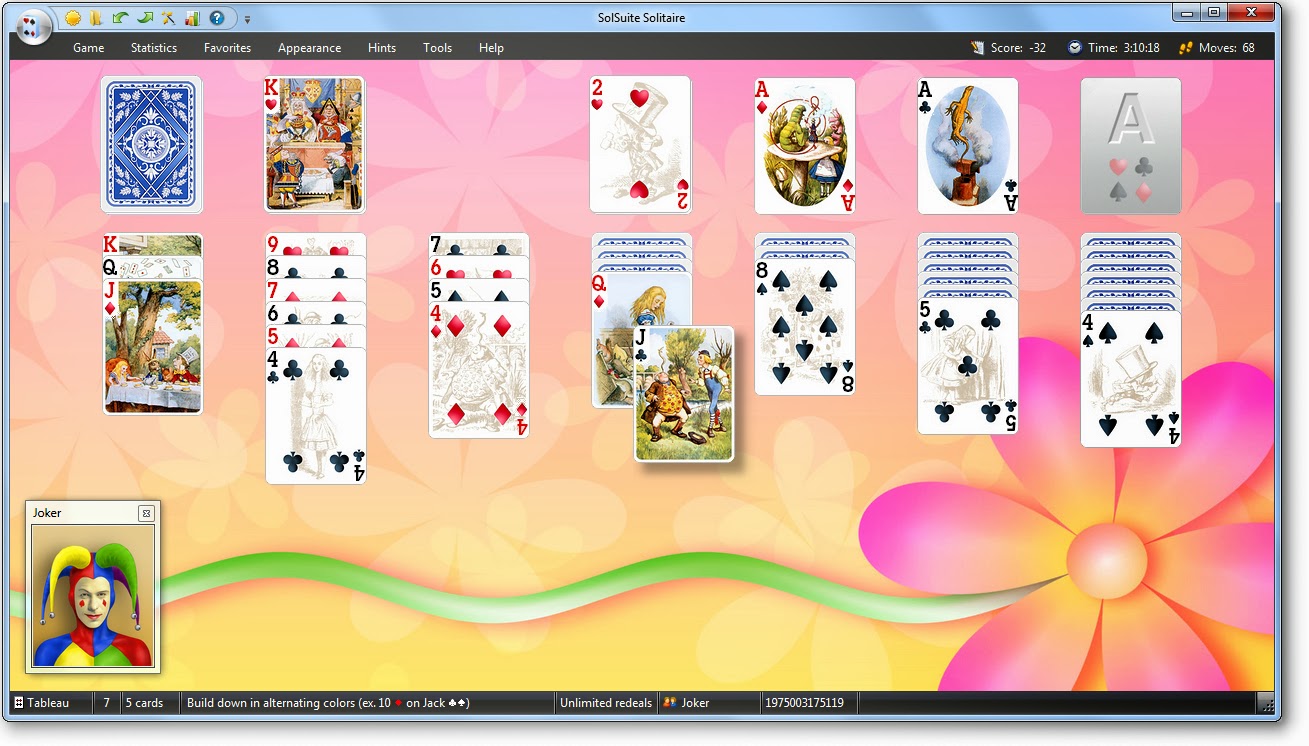The width and height of the screenshot is (1309, 746).
Task: Click the '5 cards' status bar entry
Action: pyautogui.click(x=144, y=703)
